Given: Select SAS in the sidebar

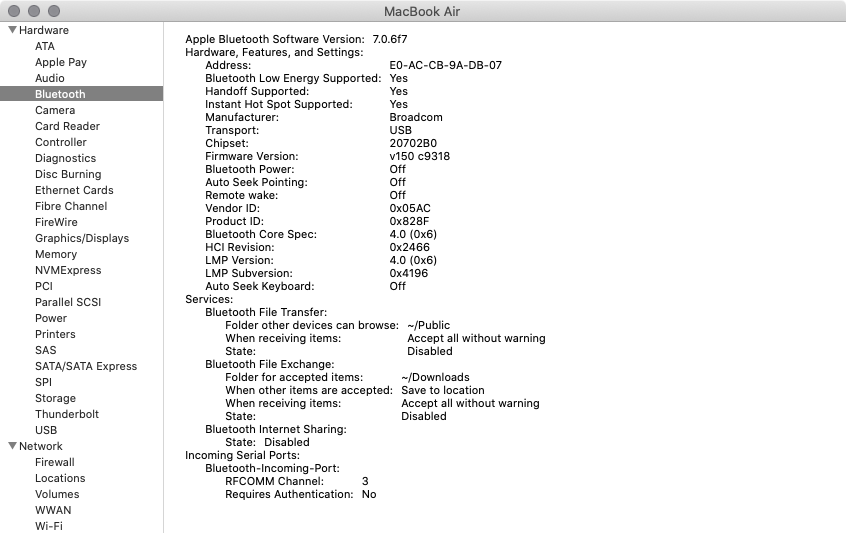Looking at the screenshot, I should point(45,350).
